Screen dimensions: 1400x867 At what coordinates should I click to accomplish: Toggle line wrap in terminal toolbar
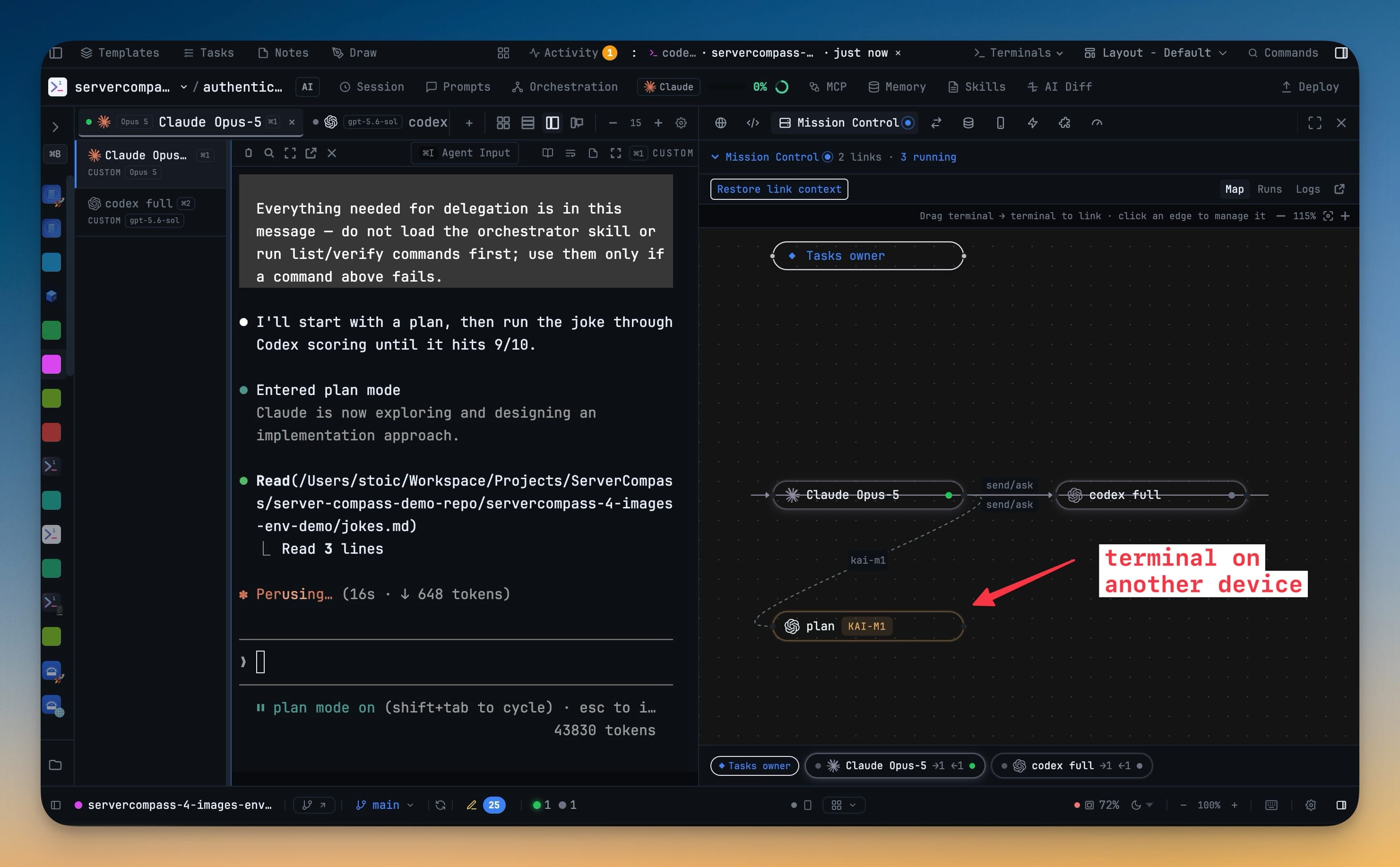(x=570, y=153)
